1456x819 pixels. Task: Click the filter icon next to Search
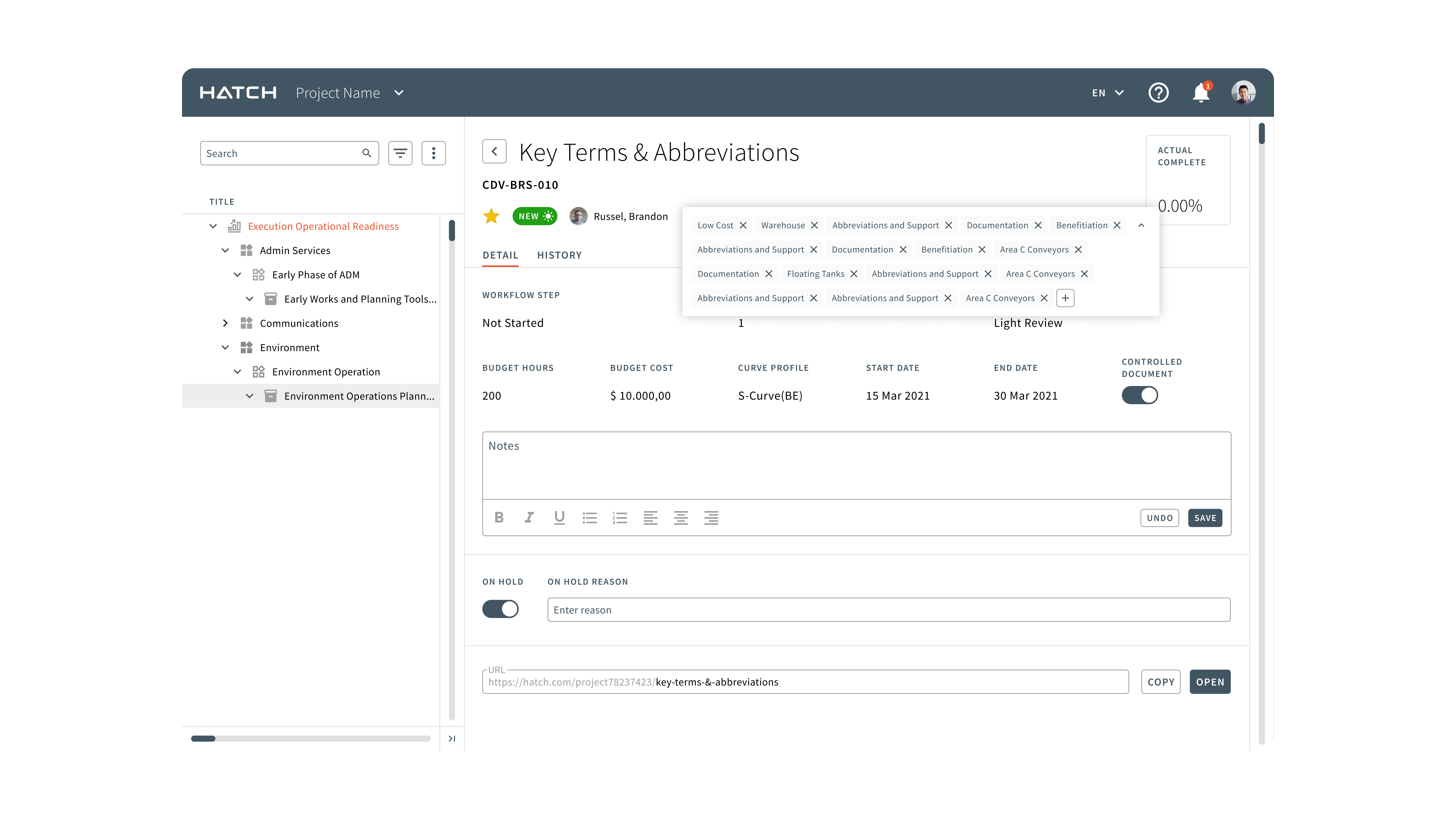tap(400, 153)
